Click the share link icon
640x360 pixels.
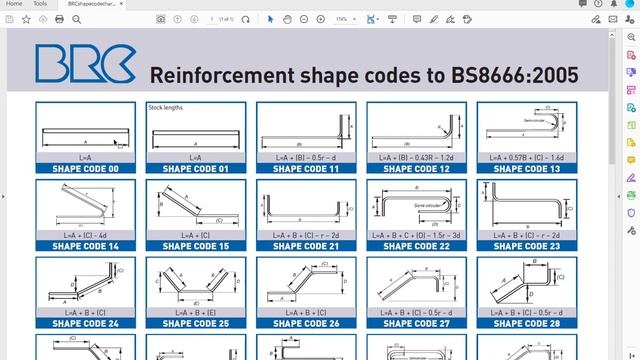(596, 19)
